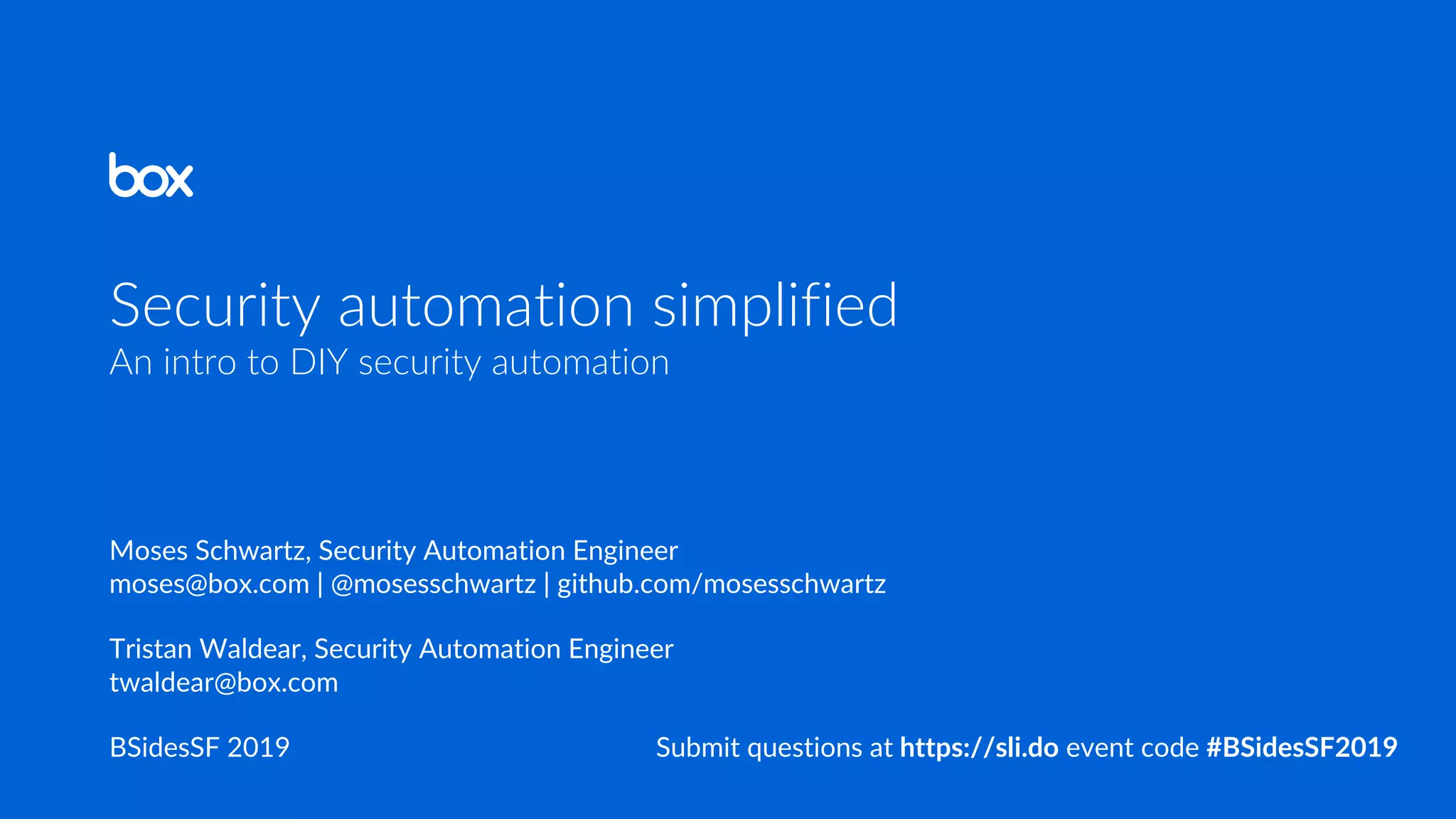Click the word "Security" in the main title
1456x819 pixels.
[215, 306]
